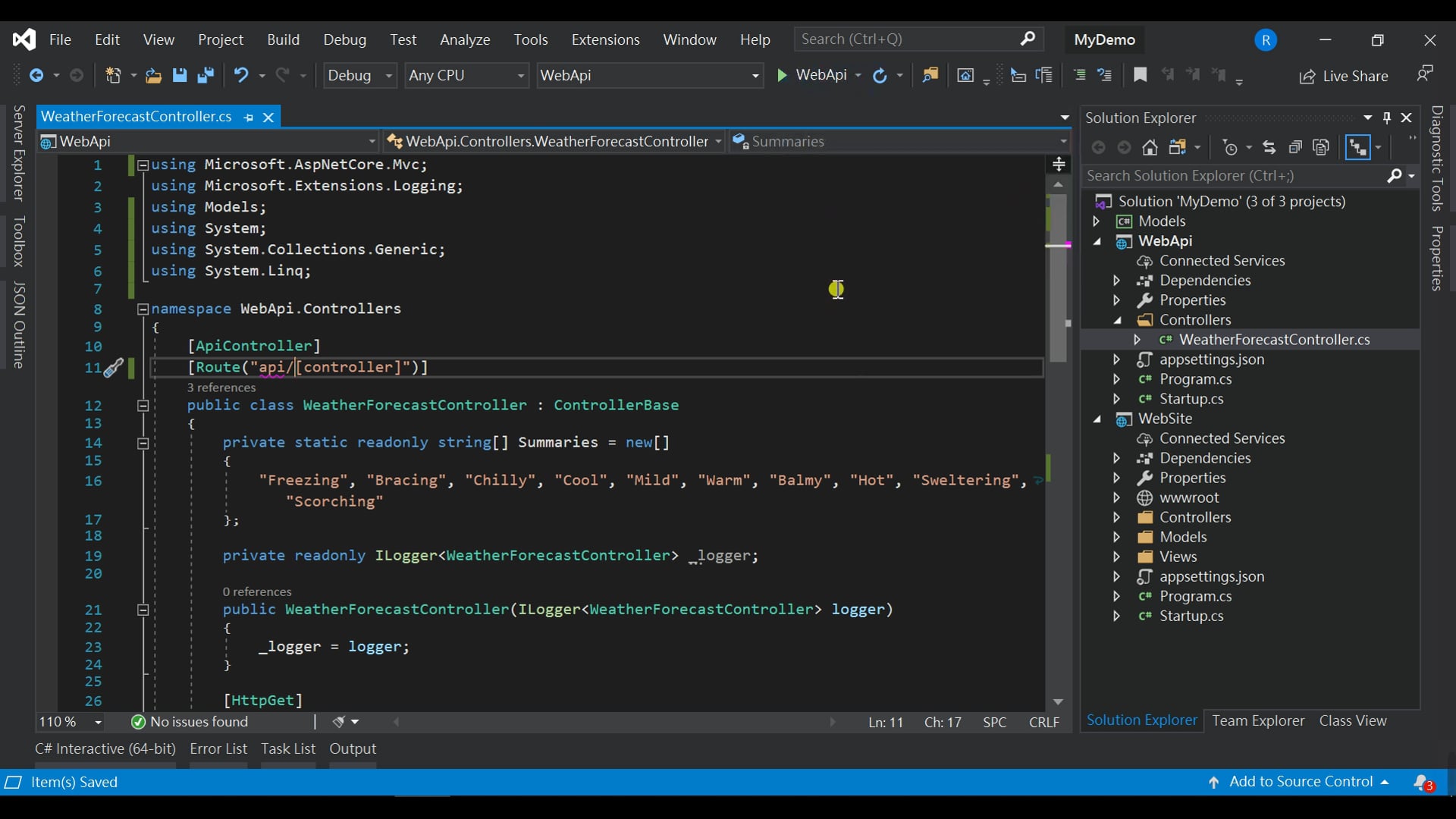Click the user account avatar R

point(1266,40)
